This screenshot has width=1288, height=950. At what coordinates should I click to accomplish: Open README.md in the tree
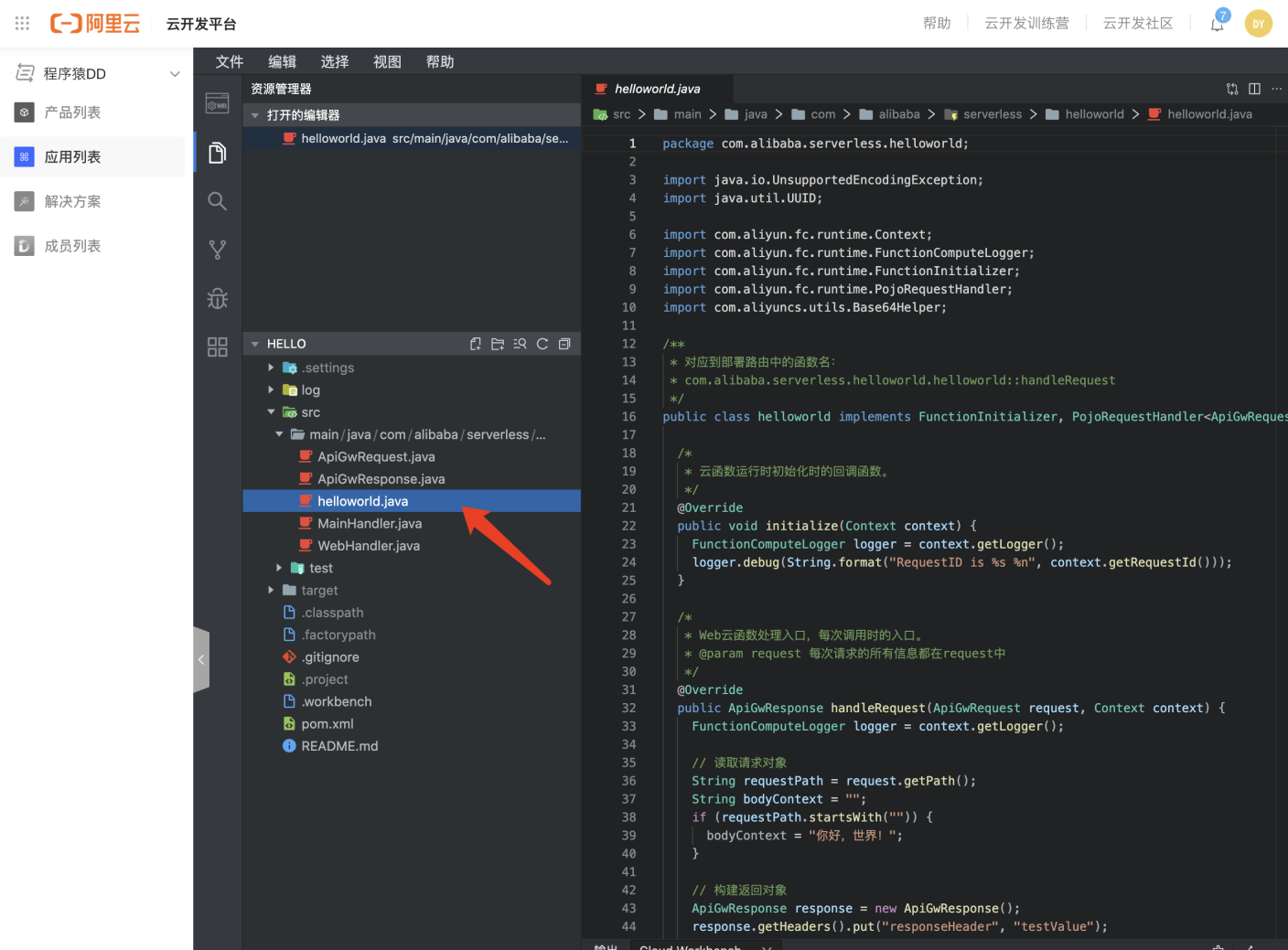point(412,746)
